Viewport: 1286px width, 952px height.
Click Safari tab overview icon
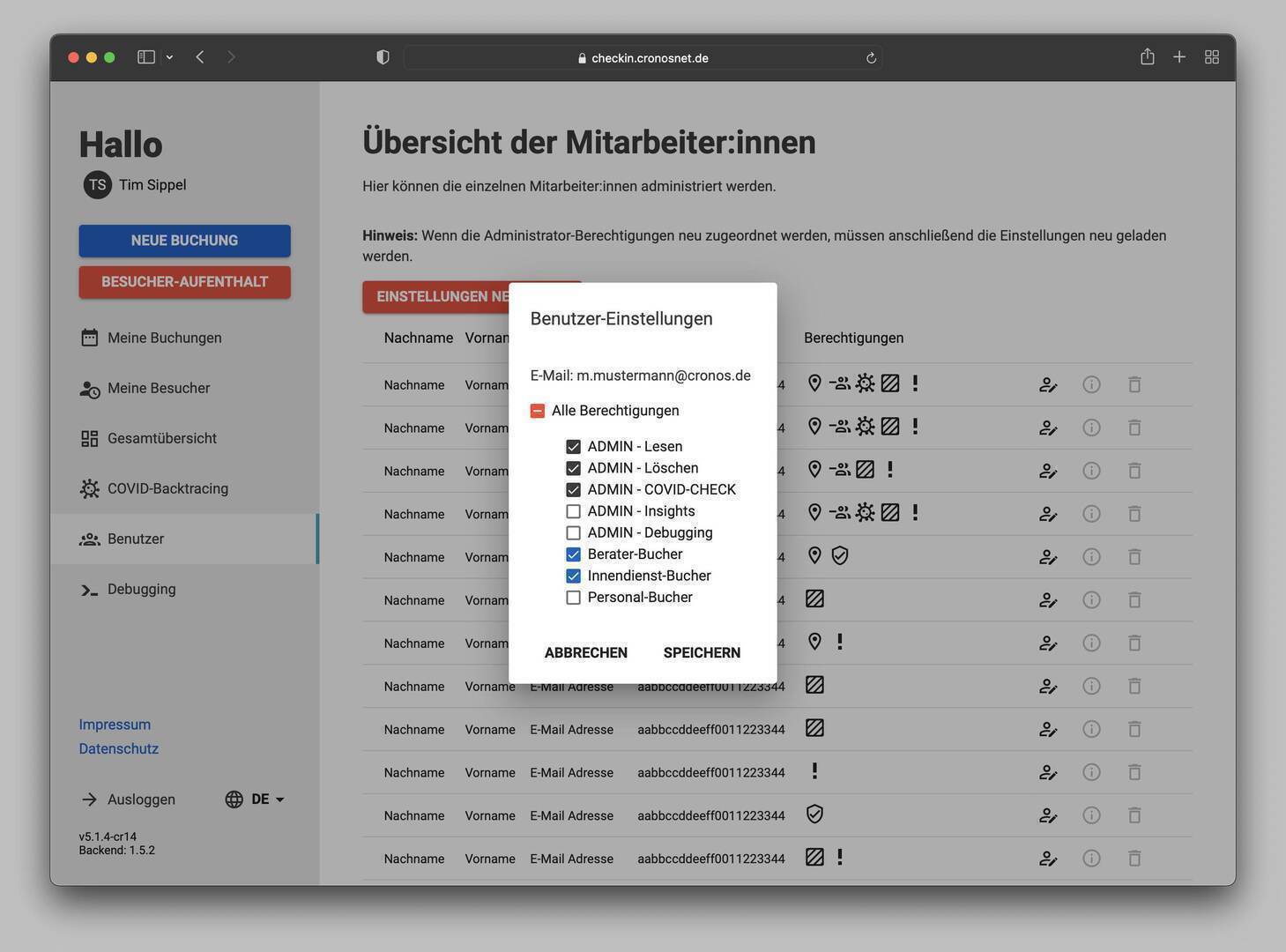pos(1212,57)
